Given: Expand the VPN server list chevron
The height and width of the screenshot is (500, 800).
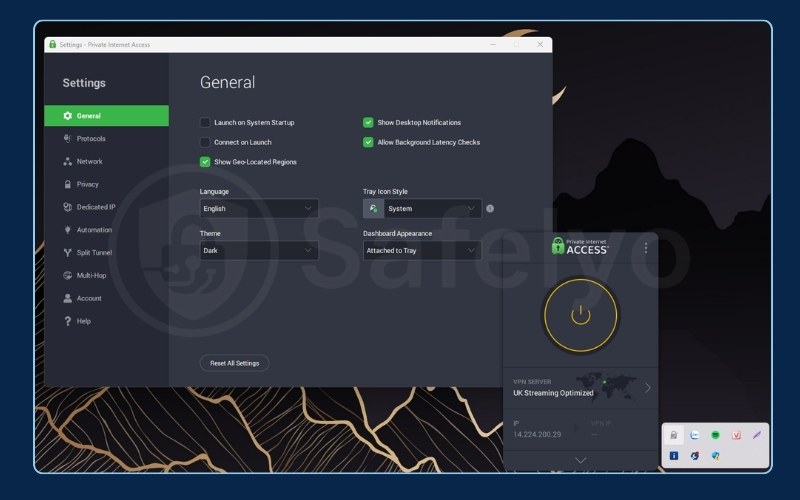Looking at the screenshot, I should pos(647,388).
